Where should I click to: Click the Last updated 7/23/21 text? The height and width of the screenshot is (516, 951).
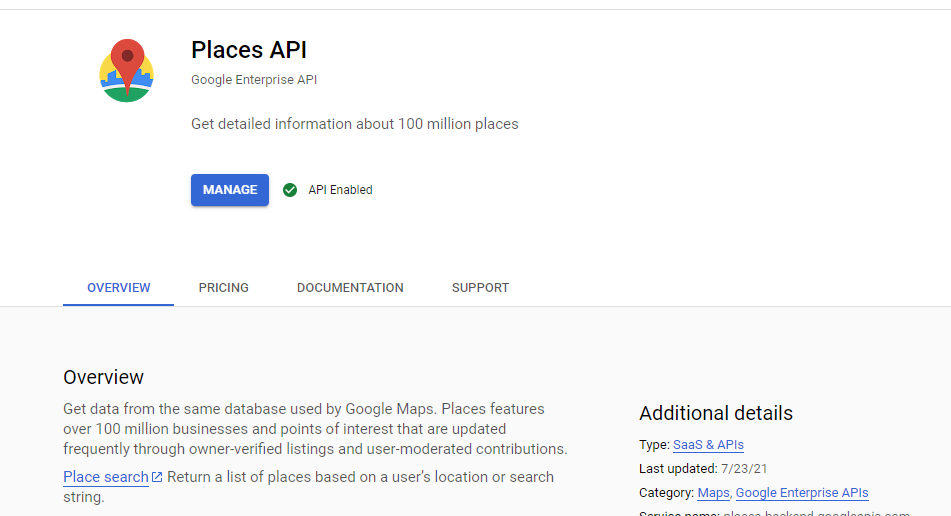click(x=703, y=469)
